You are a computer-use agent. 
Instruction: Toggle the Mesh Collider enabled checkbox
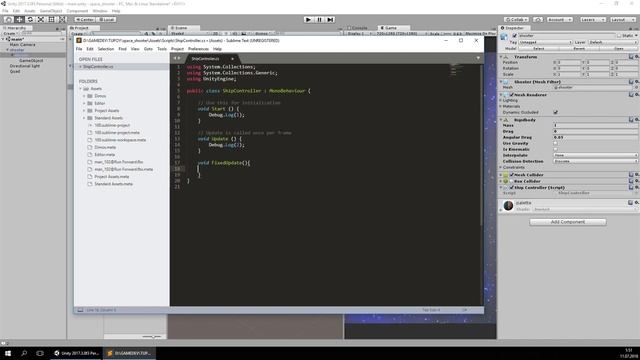coord(511,175)
